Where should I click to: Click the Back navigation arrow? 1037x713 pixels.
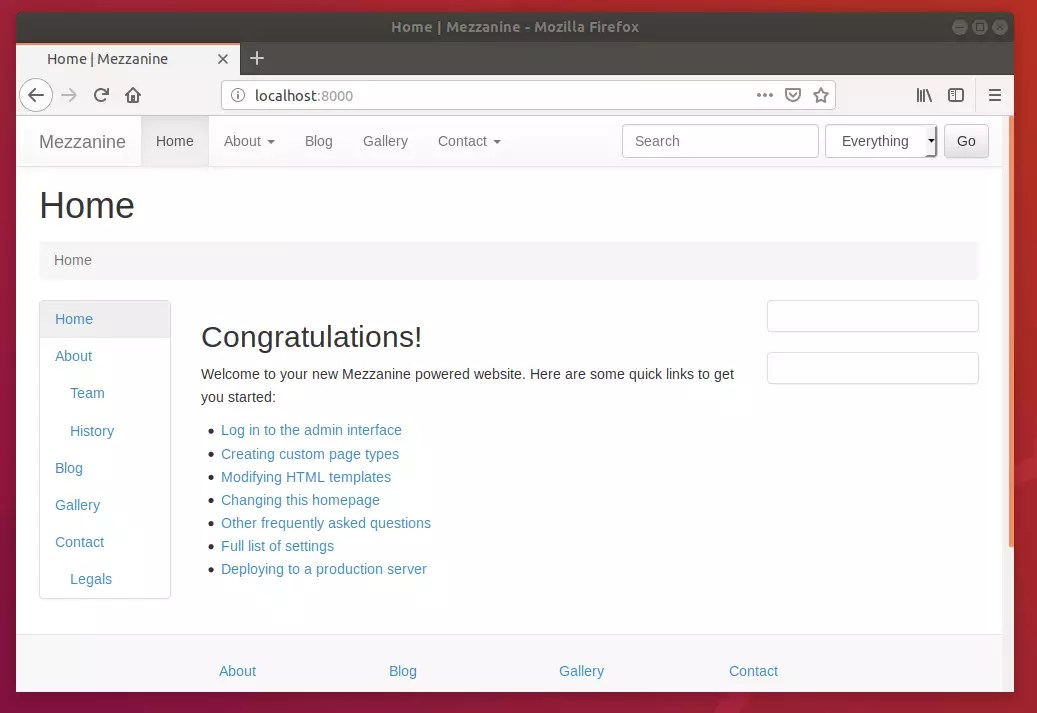click(36, 95)
